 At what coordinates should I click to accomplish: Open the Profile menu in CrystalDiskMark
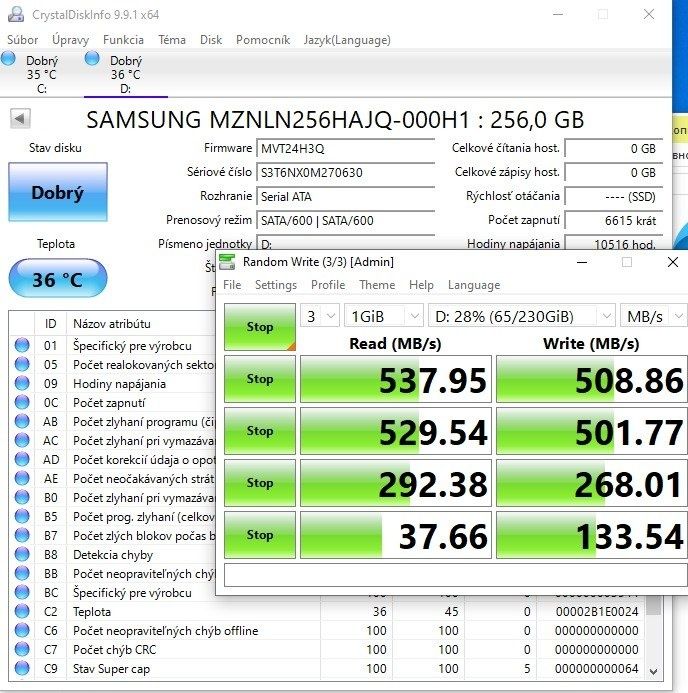point(328,285)
